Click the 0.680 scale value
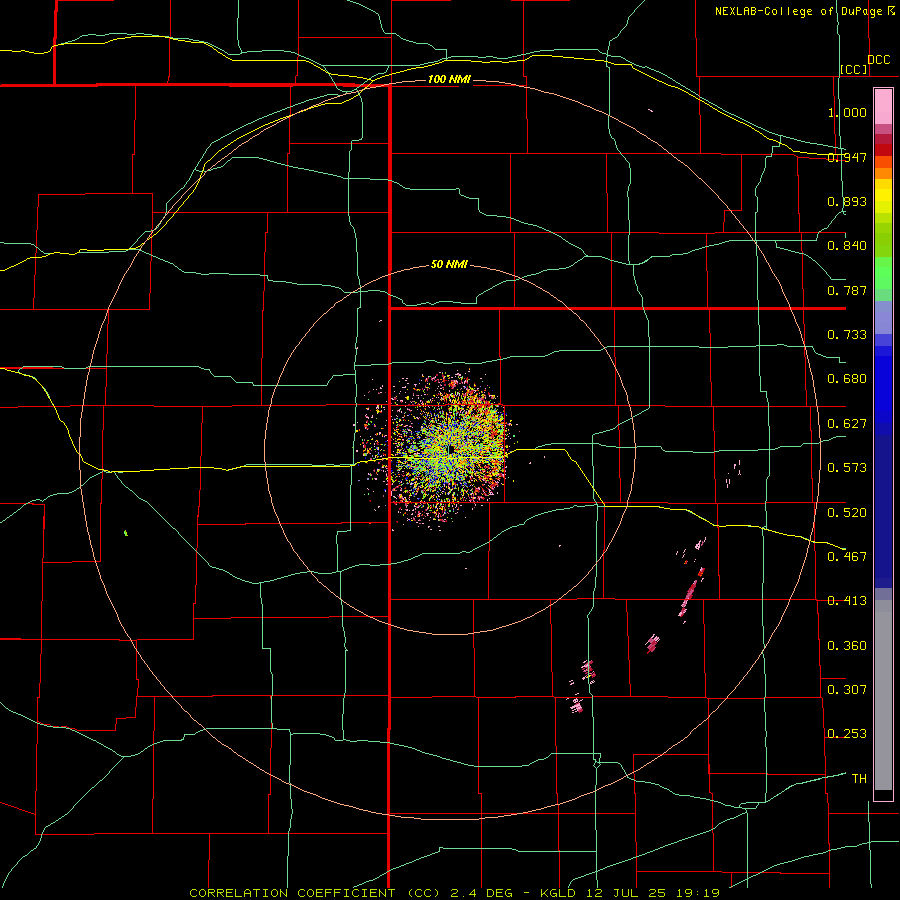 pos(847,379)
